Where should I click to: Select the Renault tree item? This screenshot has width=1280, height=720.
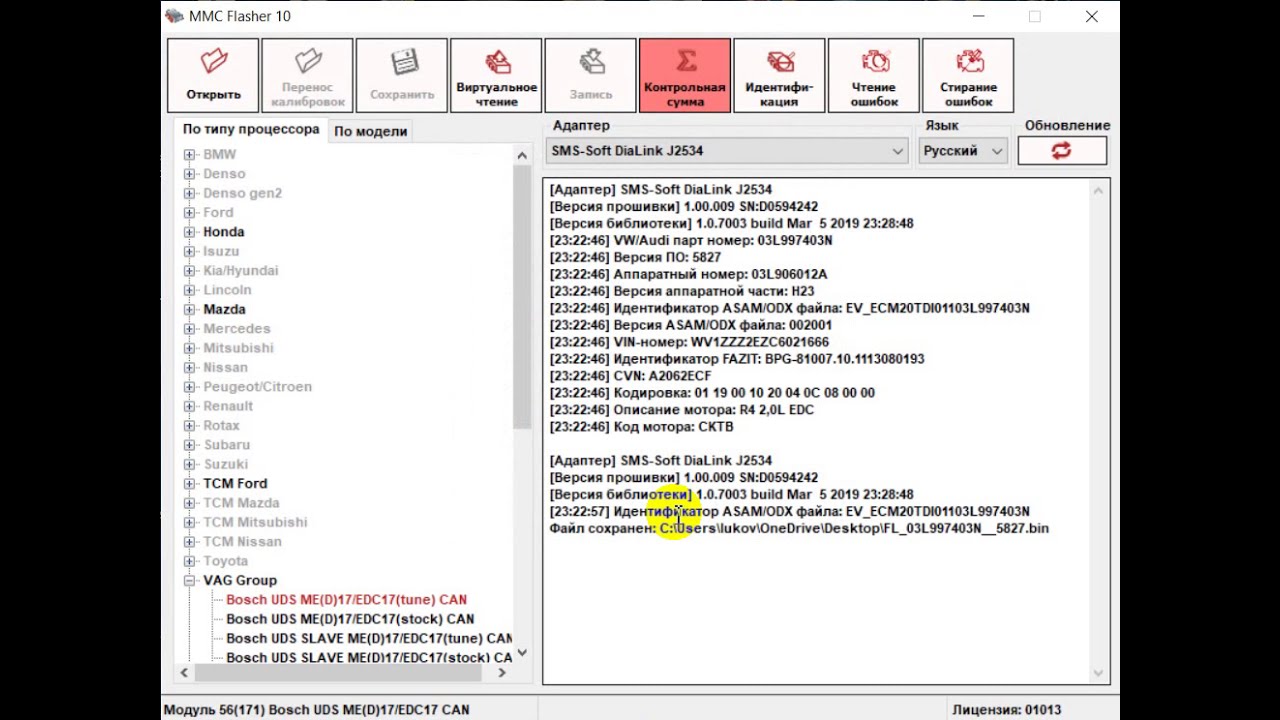coord(228,406)
